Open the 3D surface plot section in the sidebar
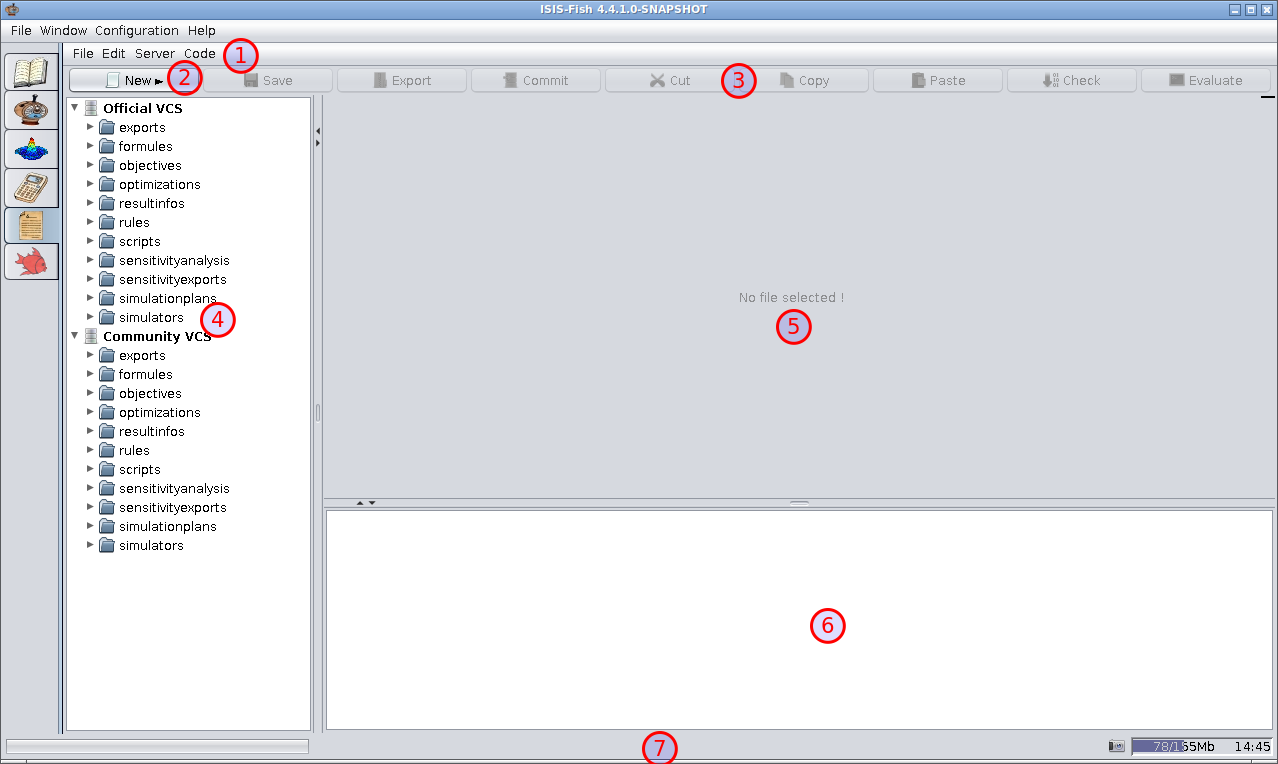 click(31, 149)
